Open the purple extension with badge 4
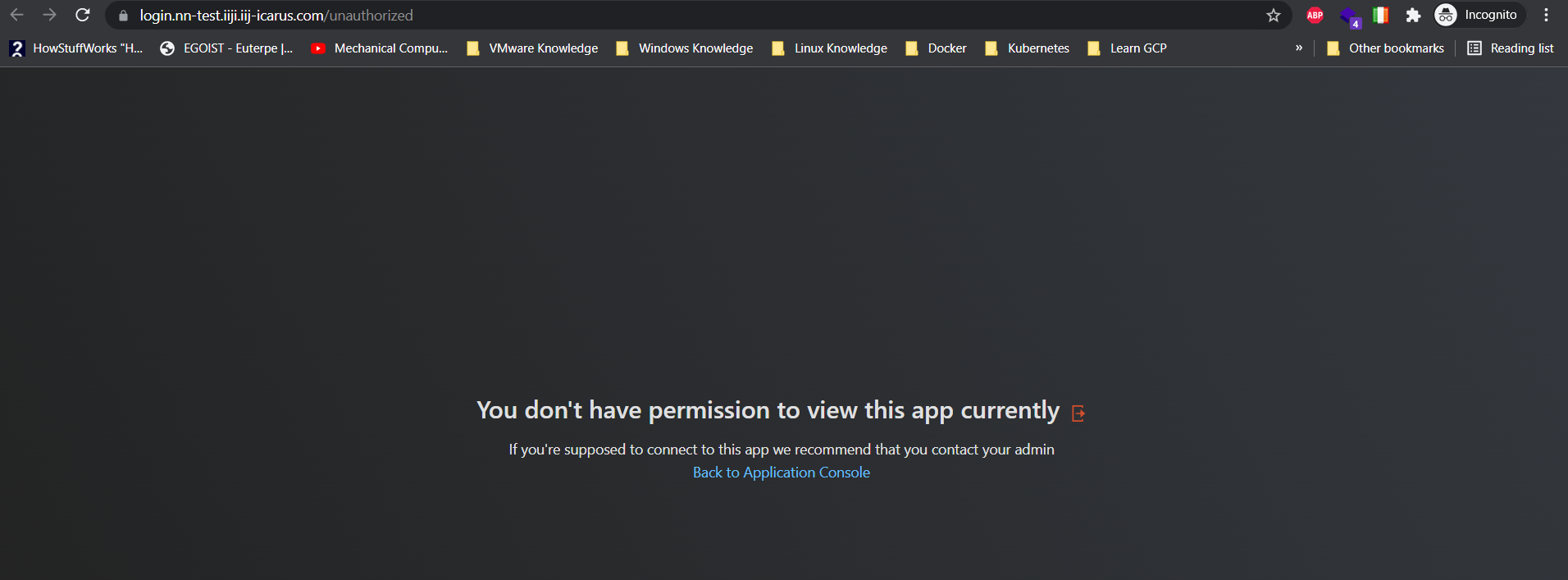1568x580 pixels. [x=1349, y=16]
